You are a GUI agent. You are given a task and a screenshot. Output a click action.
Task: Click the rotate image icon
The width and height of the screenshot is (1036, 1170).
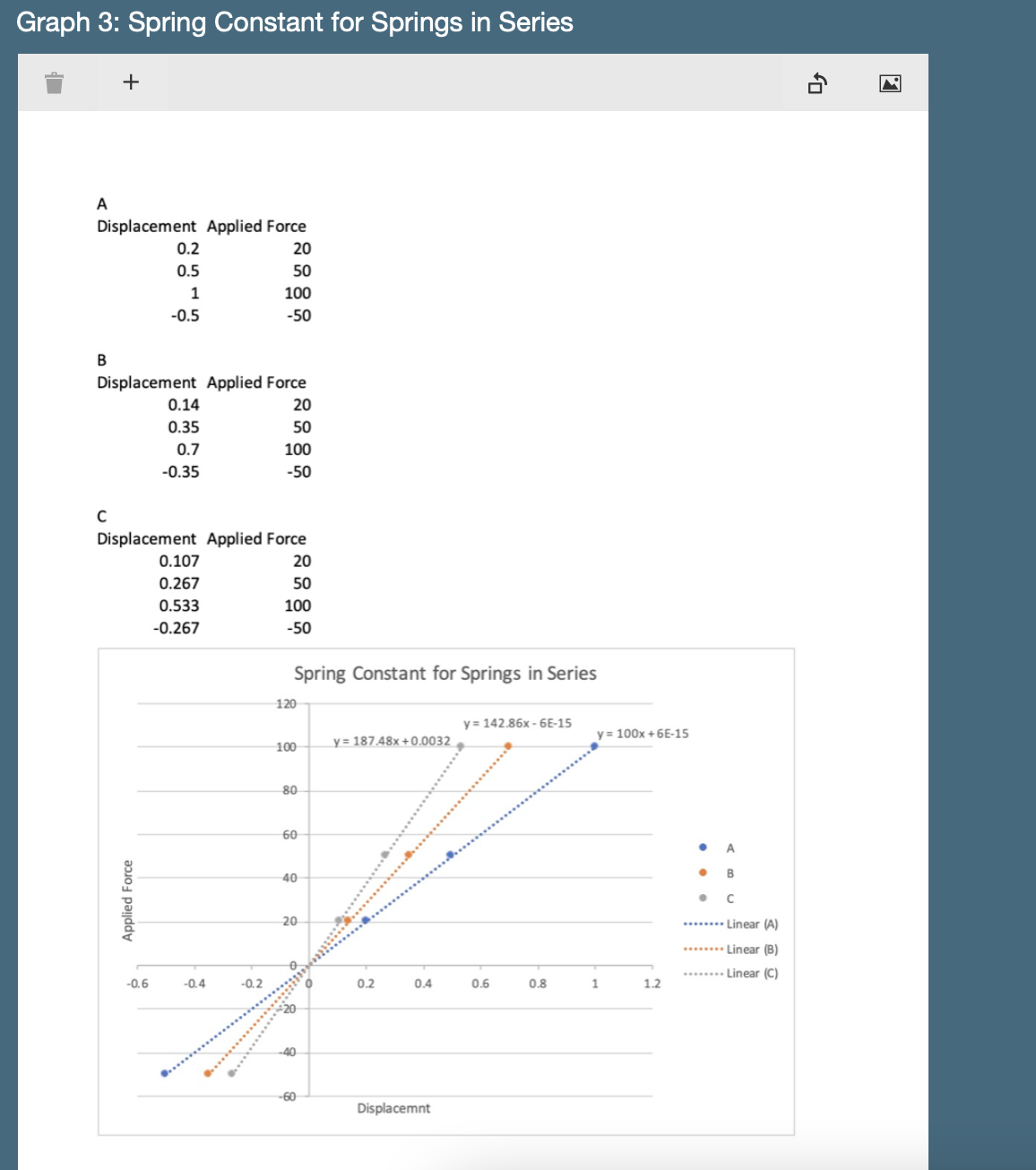click(x=818, y=82)
